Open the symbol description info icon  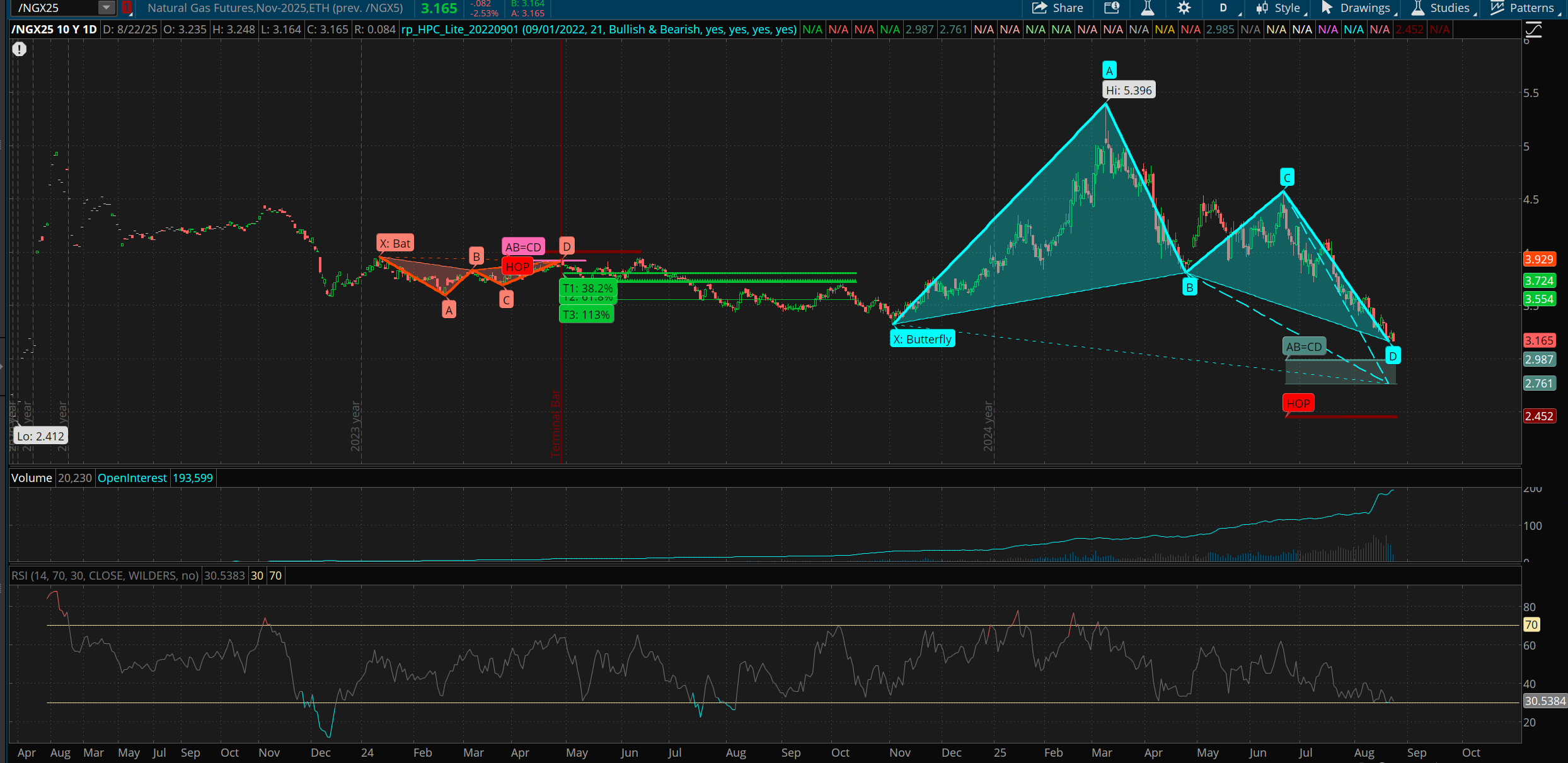(1112, 8)
